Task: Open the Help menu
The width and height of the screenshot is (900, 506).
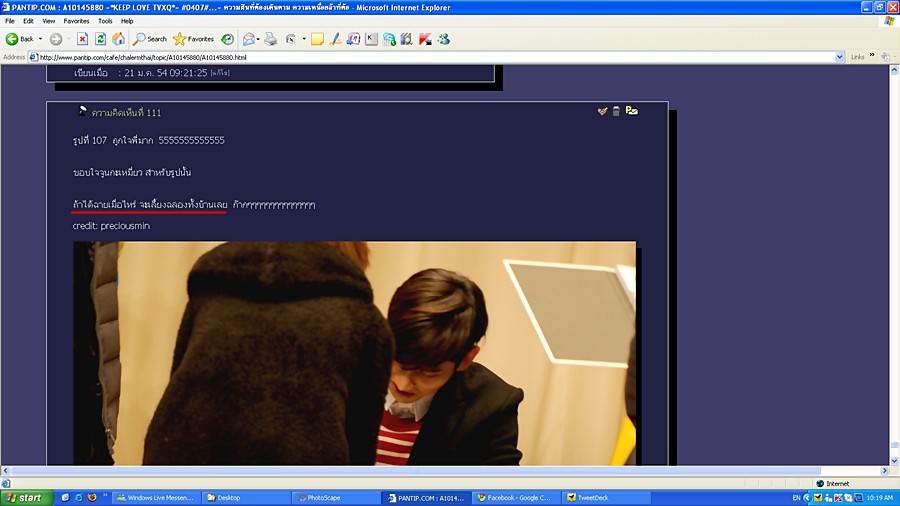Action: coord(127,21)
